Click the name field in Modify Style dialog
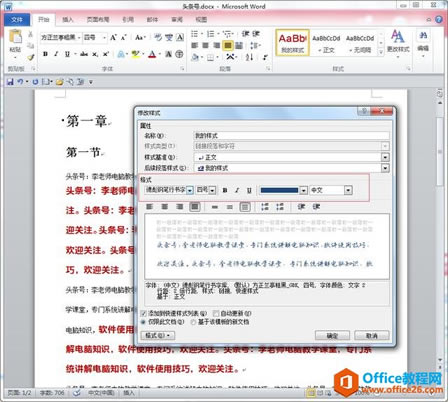Screen dimensions: 448x402 291,136
